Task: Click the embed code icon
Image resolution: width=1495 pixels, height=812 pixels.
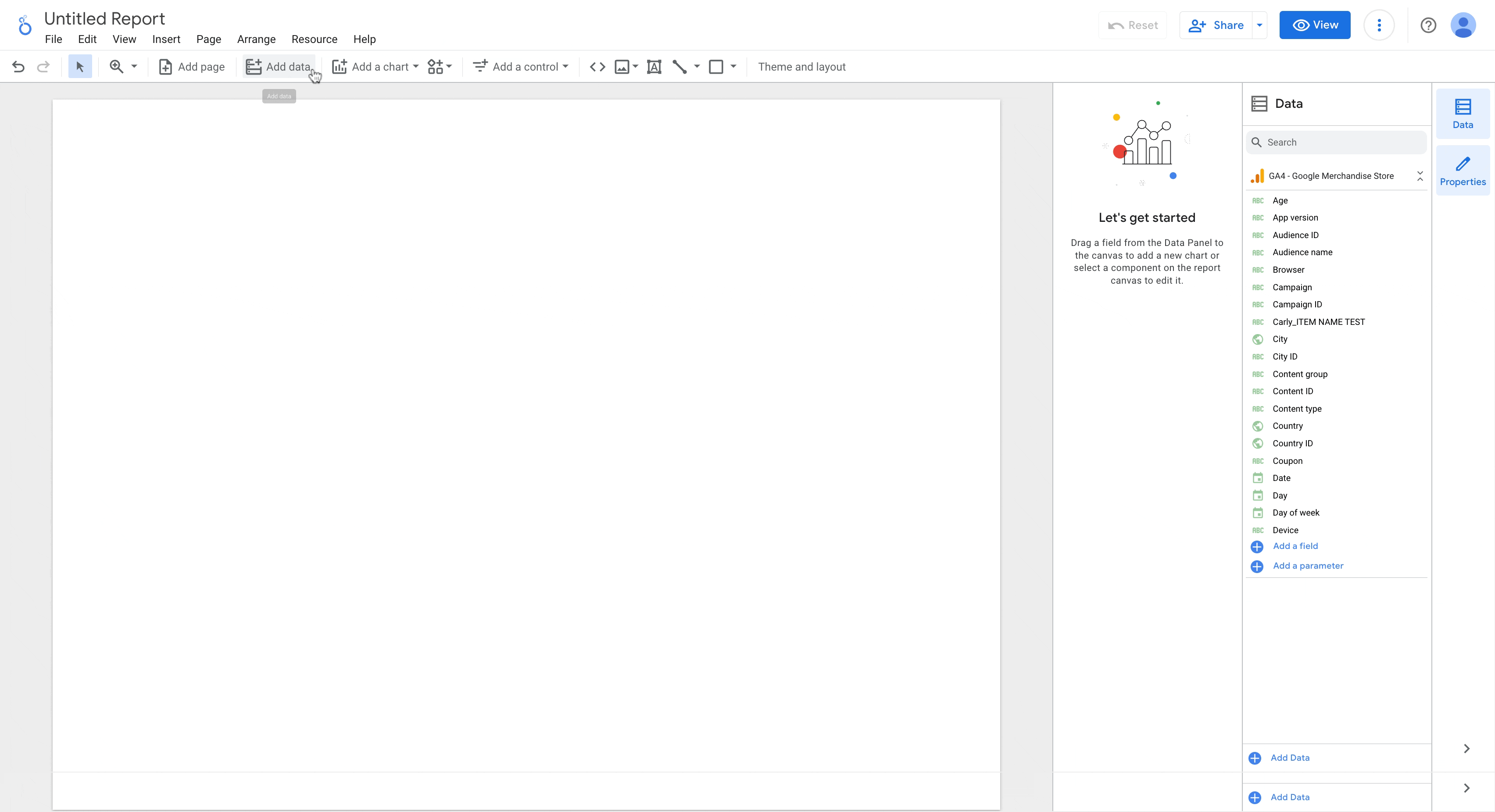Action: pyautogui.click(x=597, y=66)
